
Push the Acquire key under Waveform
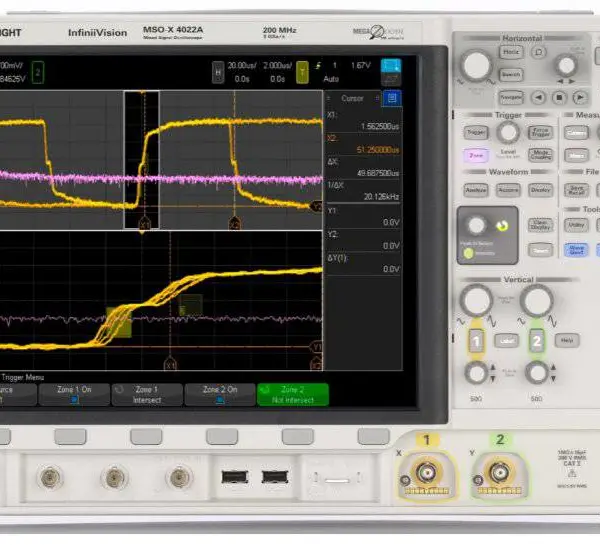point(508,190)
